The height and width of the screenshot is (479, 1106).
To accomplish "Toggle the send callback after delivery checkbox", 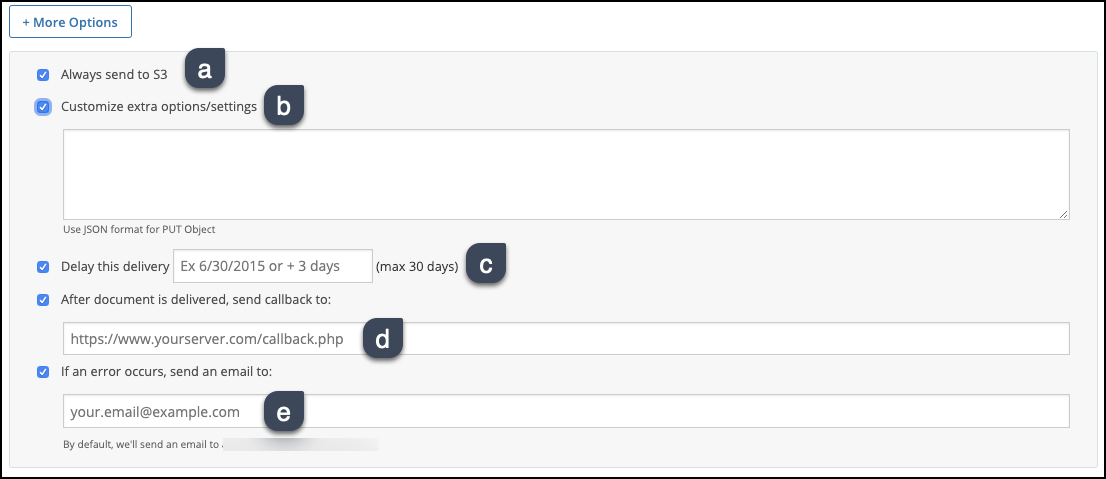I will click(43, 299).
